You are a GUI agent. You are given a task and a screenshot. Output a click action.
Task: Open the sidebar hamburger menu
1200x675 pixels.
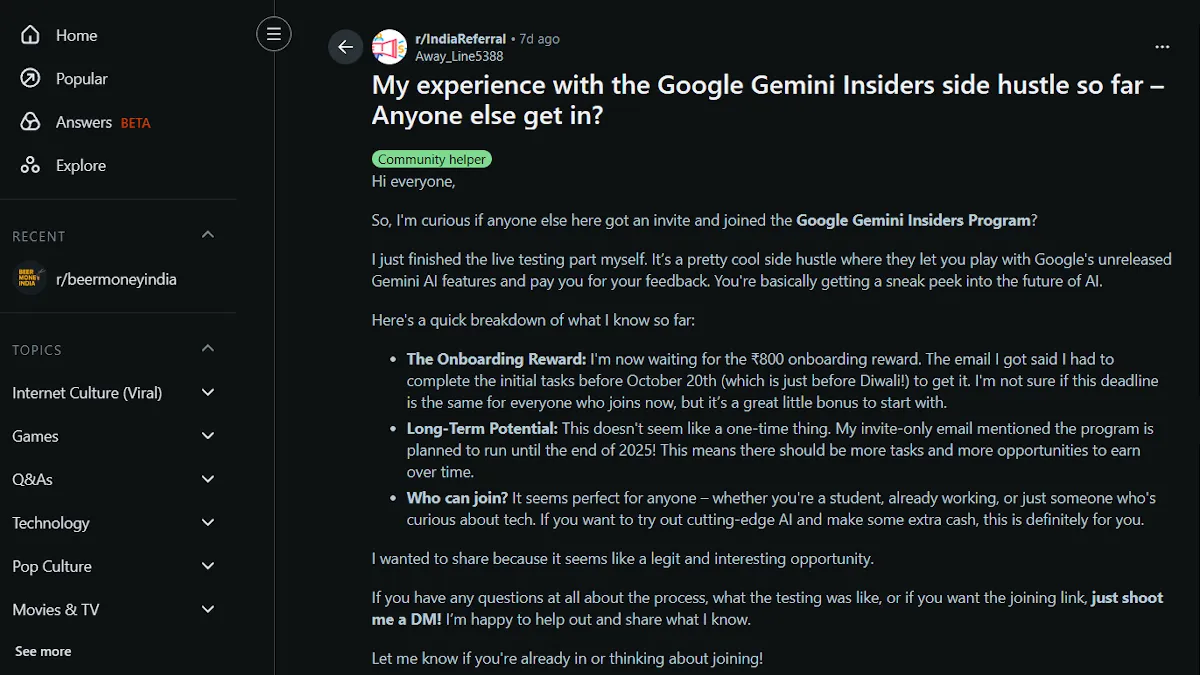pyautogui.click(x=273, y=33)
